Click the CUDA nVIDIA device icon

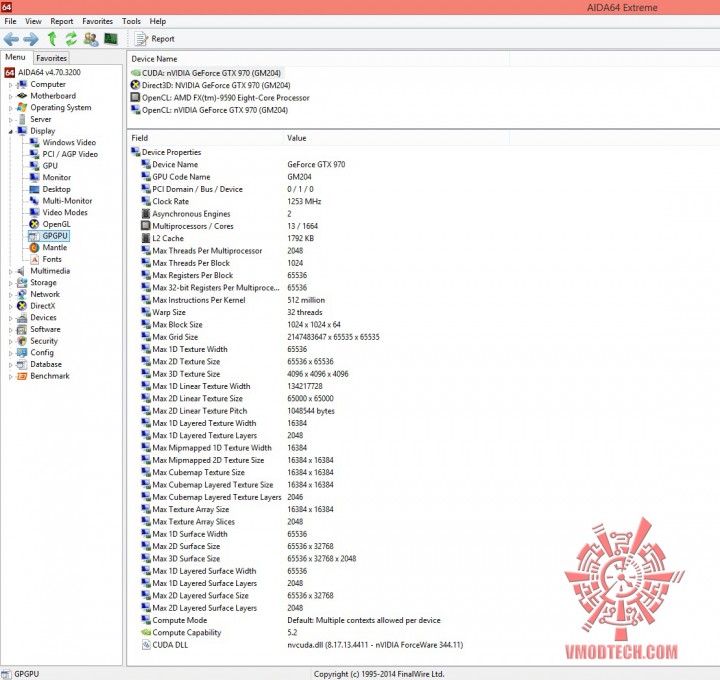[x=135, y=73]
